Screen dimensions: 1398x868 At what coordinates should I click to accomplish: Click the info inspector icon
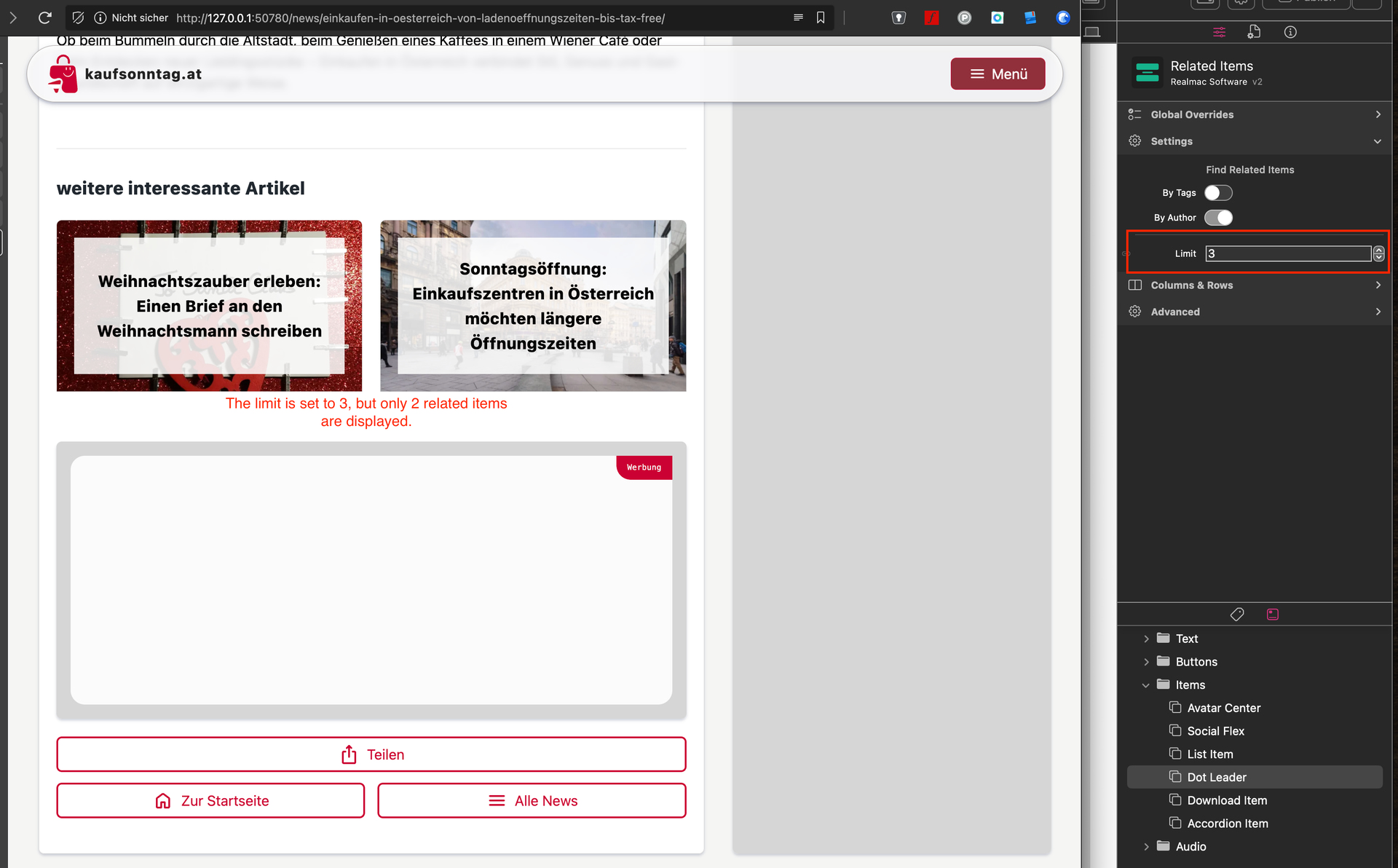coord(1290,32)
